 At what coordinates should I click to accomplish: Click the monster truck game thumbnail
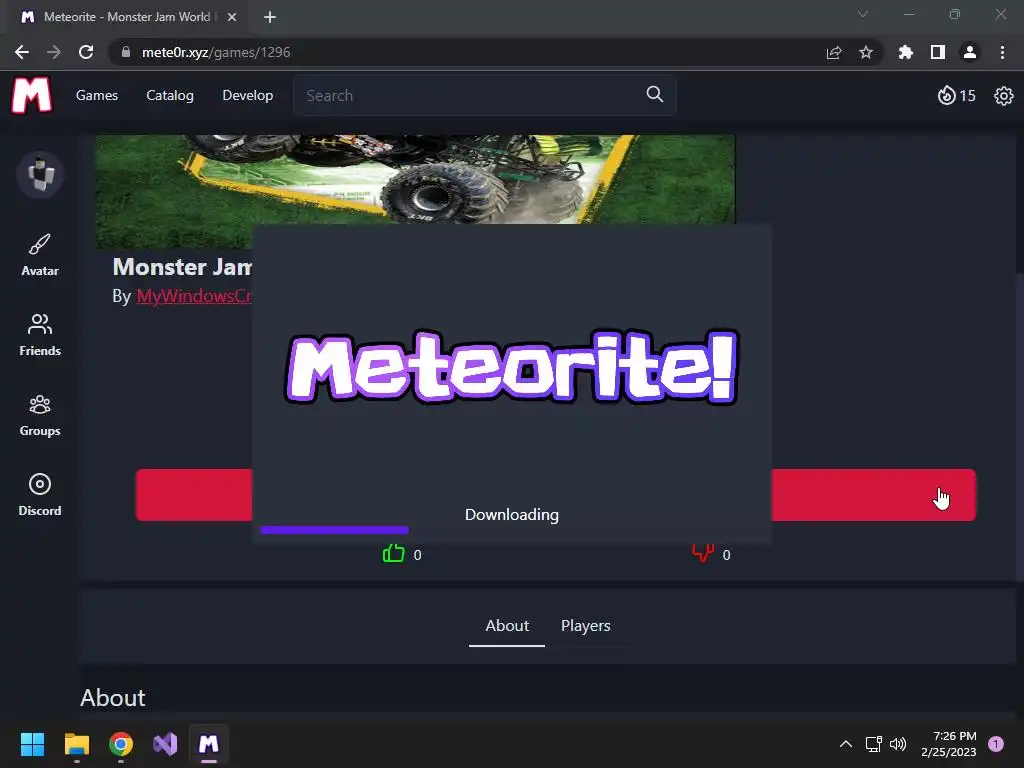tap(415, 179)
